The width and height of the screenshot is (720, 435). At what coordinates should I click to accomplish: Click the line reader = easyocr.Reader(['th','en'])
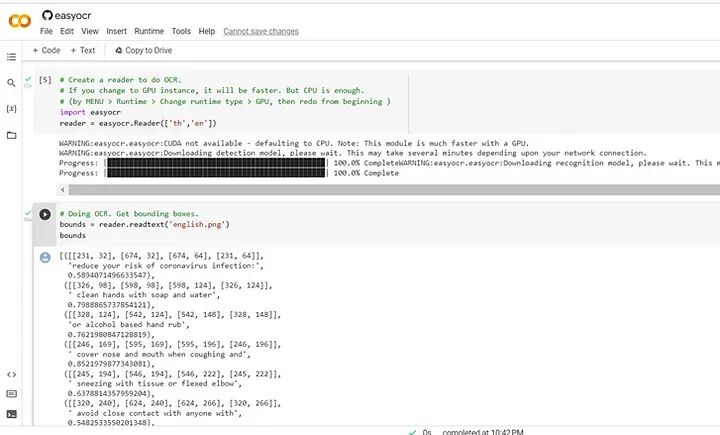[x=138, y=124]
